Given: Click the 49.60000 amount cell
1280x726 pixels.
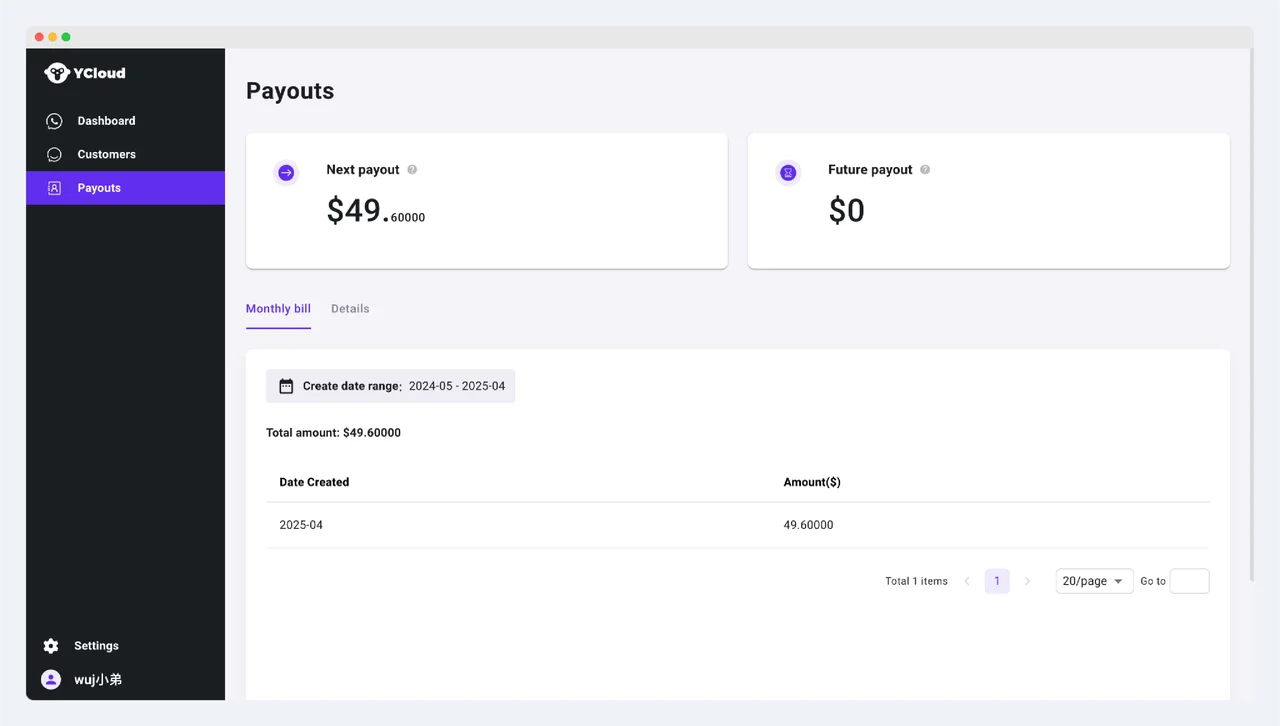Looking at the screenshot, I should (x=808, y=525).
